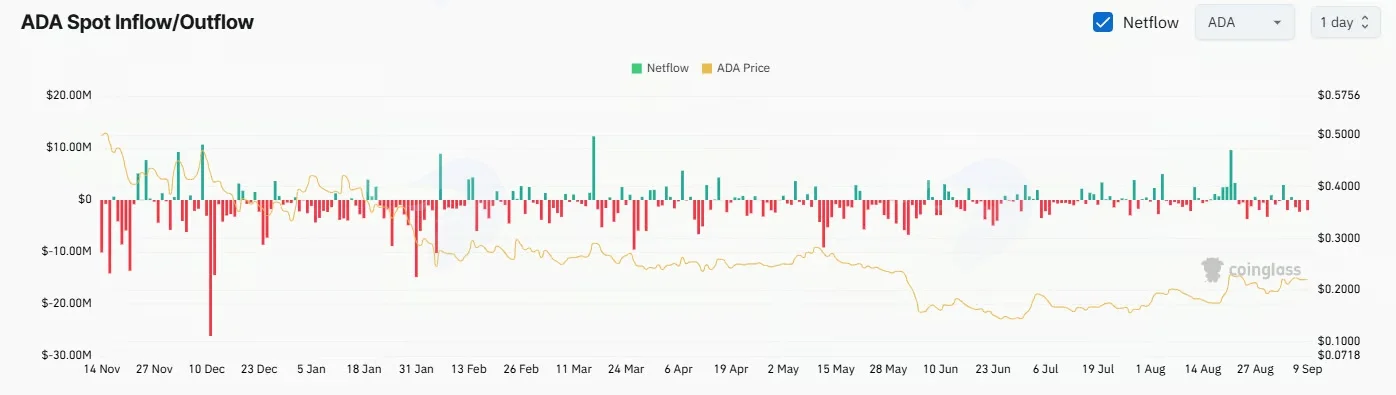
Task: Select the tall green bar after 14 Aug
Action: pos(1231,175)
